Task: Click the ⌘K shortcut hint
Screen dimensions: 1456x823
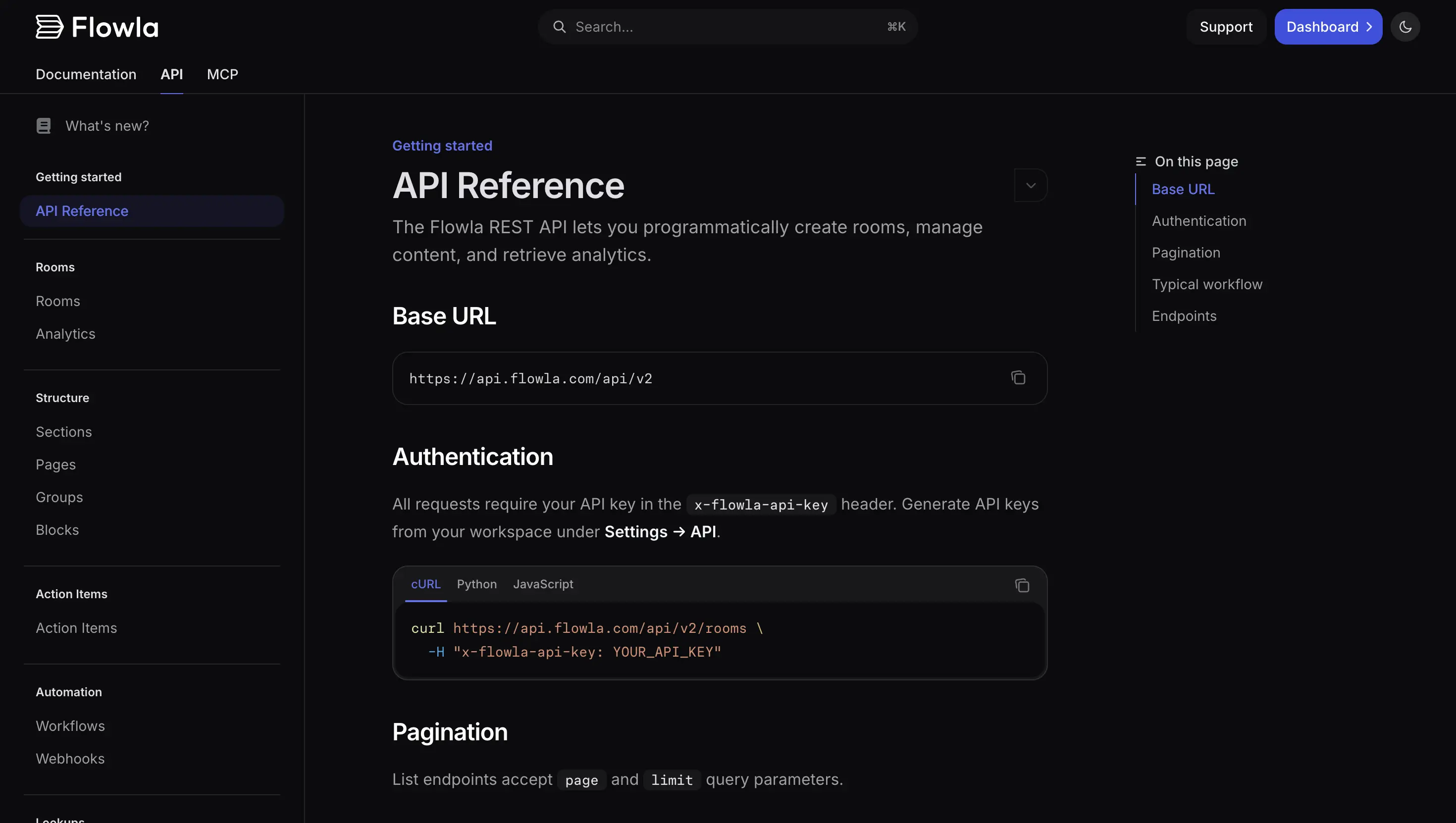Action: pos(896,27)
